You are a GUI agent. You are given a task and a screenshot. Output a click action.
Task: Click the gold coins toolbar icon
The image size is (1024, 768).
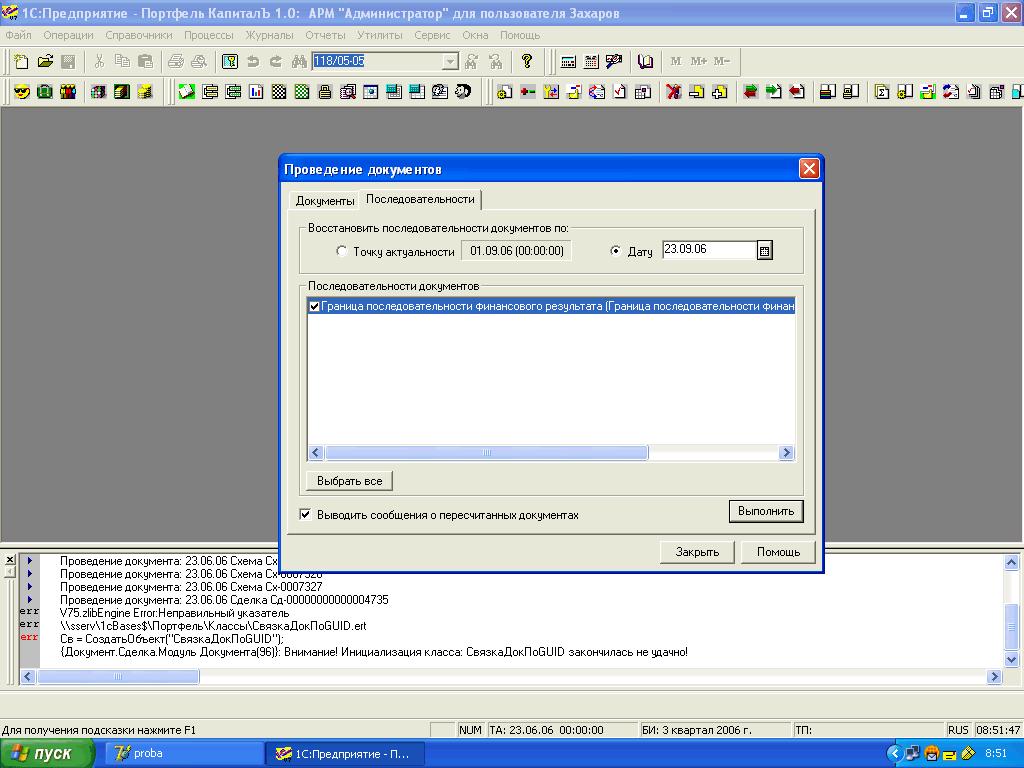point(145,92)
